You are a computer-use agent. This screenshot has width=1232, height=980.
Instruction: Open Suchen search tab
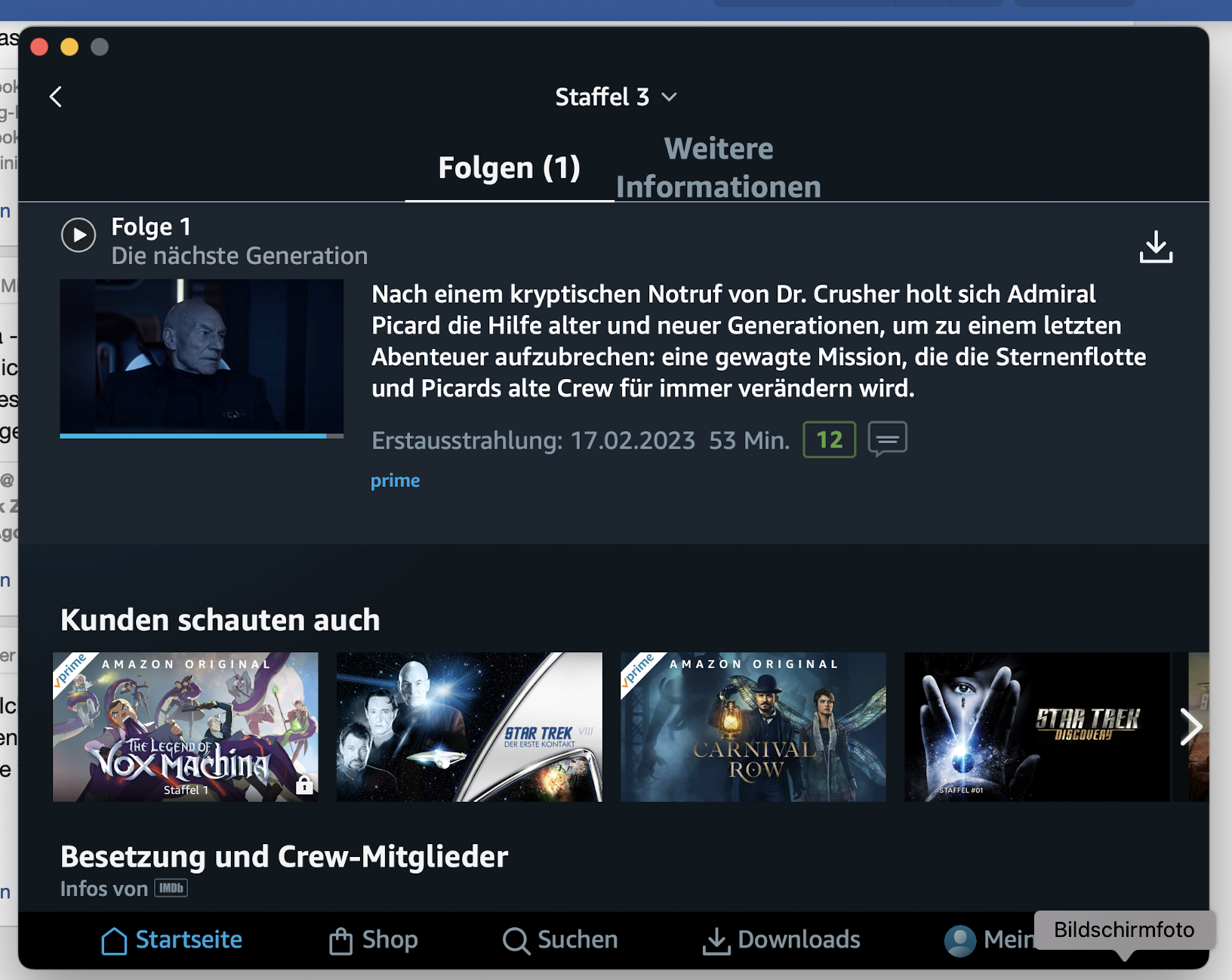(x=560, y=940)
